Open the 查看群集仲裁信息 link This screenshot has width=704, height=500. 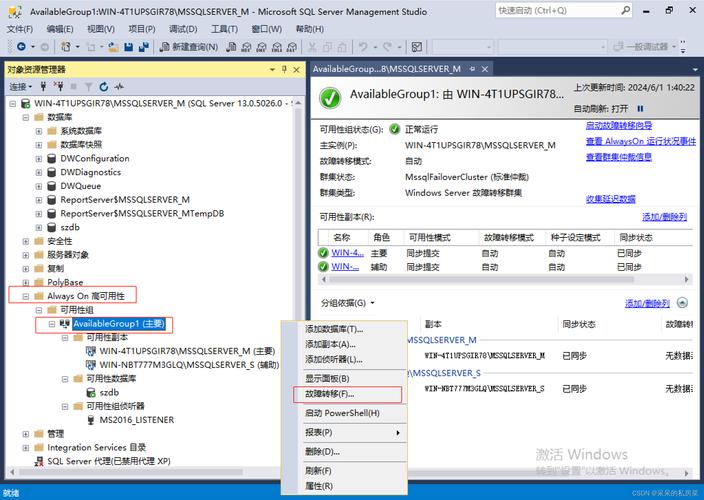pos(619,157)
